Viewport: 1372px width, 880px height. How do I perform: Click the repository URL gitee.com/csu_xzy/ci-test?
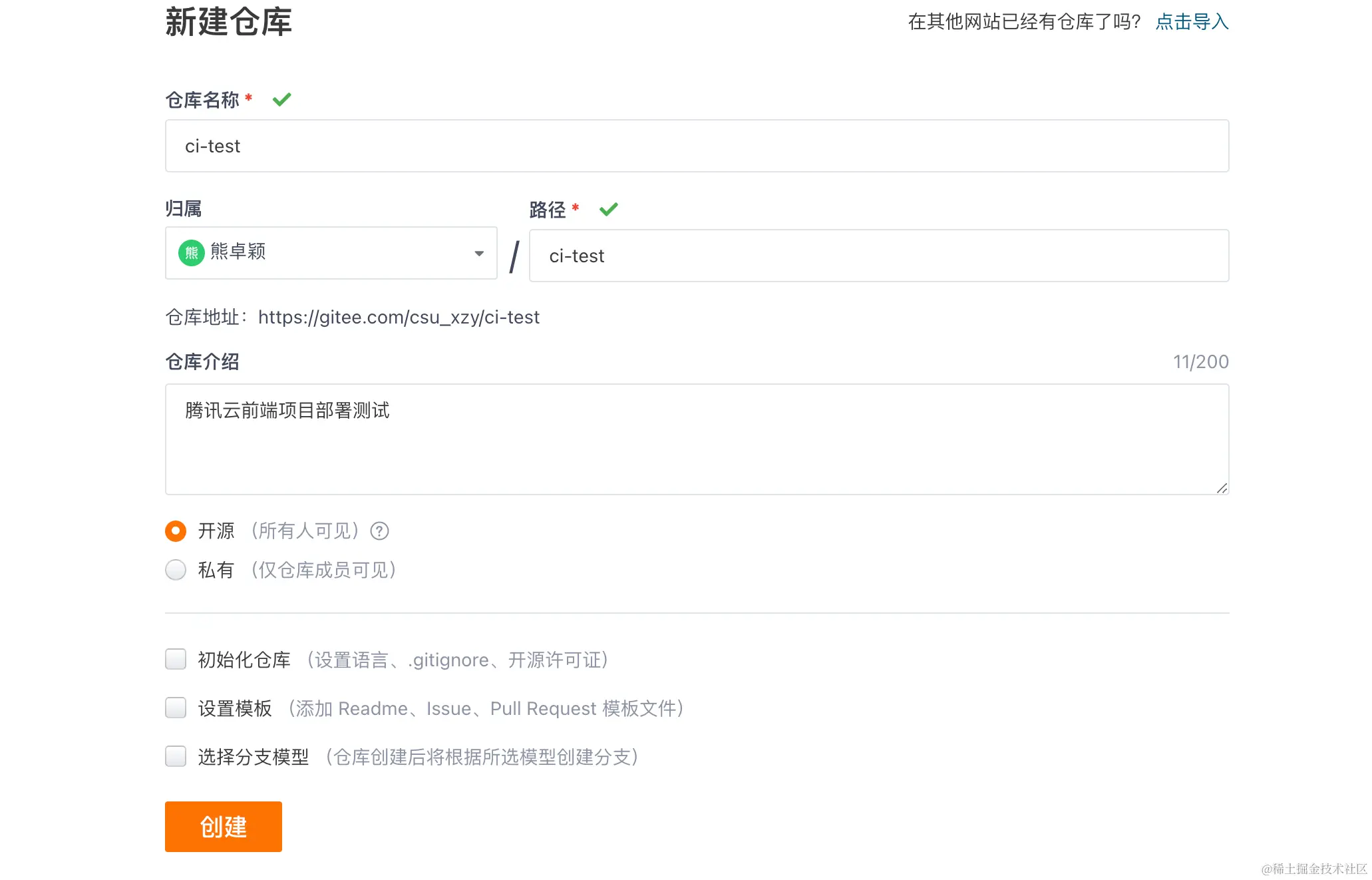[x=399, y=318]
